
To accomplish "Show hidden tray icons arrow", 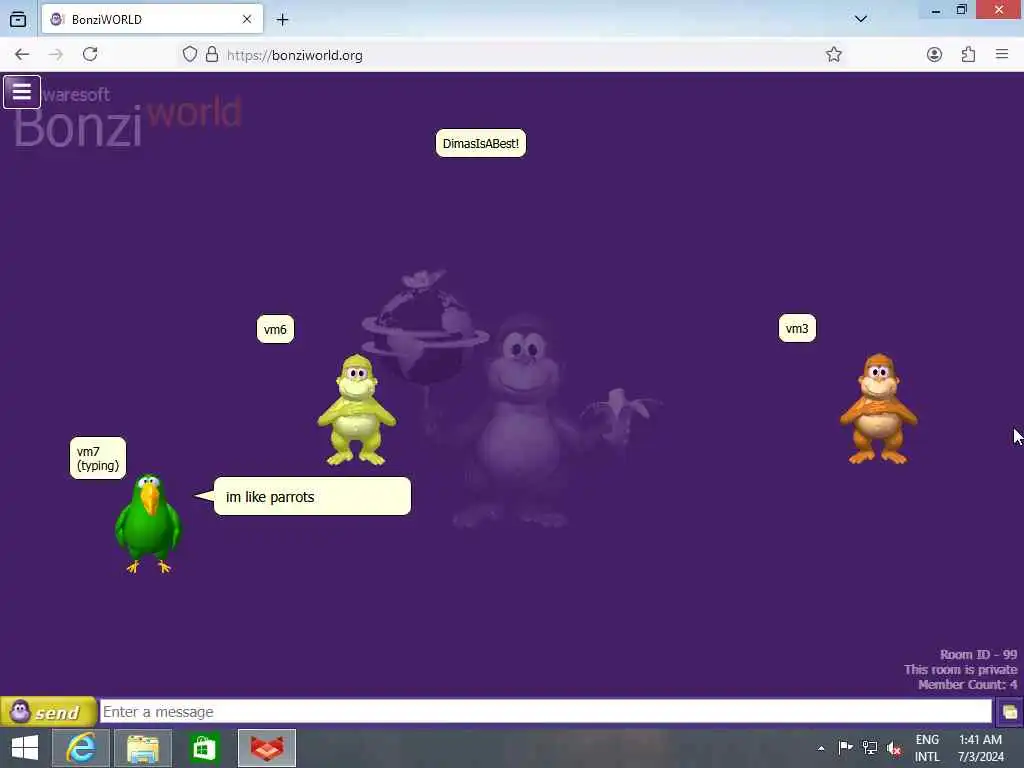I will pos(821,748).
